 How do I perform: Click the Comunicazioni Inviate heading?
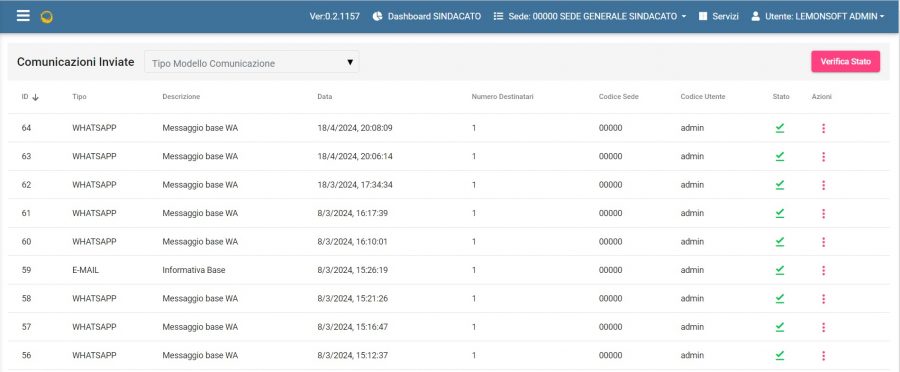(x=75, y=62)
